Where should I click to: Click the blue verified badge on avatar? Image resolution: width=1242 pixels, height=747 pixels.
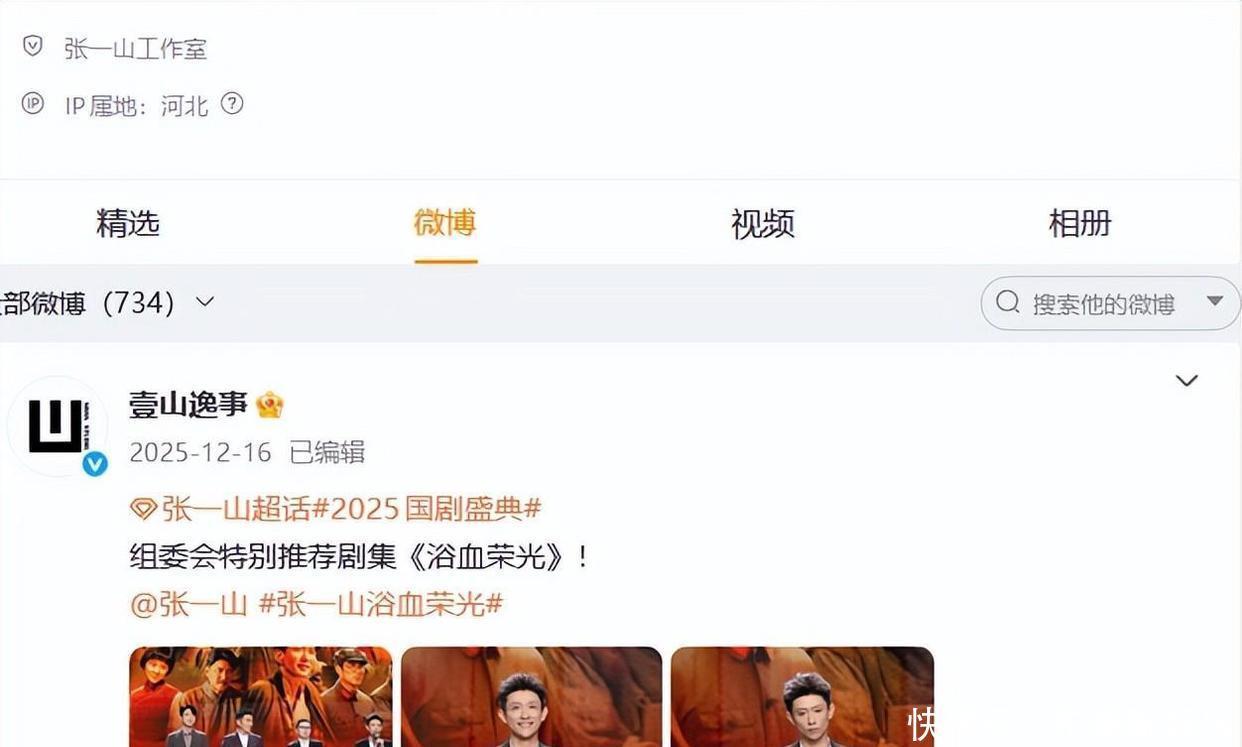click(x=95, y=463)
